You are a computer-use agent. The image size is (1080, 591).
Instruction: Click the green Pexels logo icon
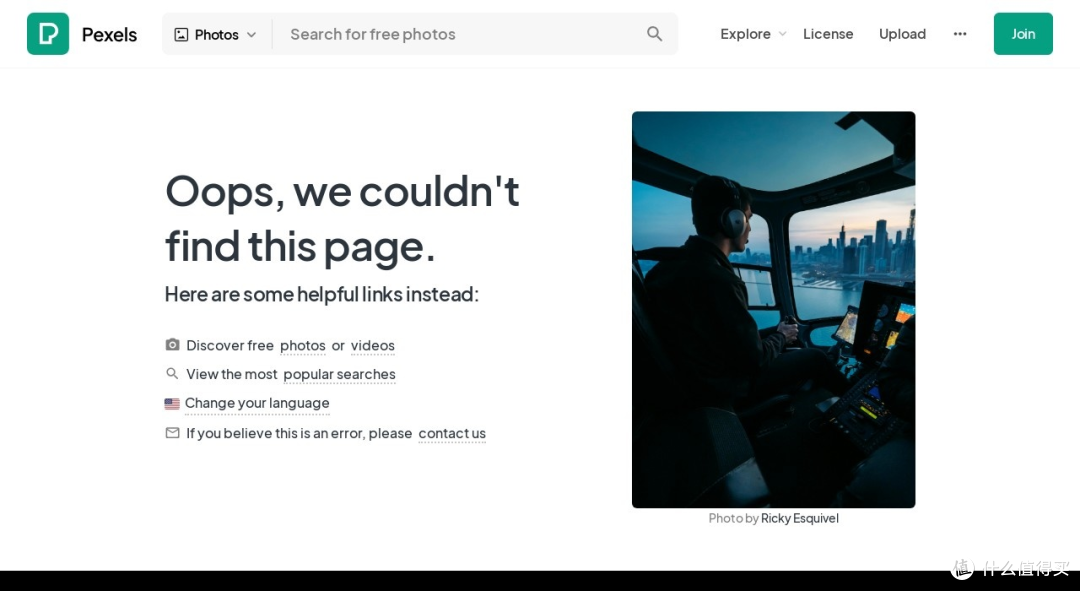point(48,34)
